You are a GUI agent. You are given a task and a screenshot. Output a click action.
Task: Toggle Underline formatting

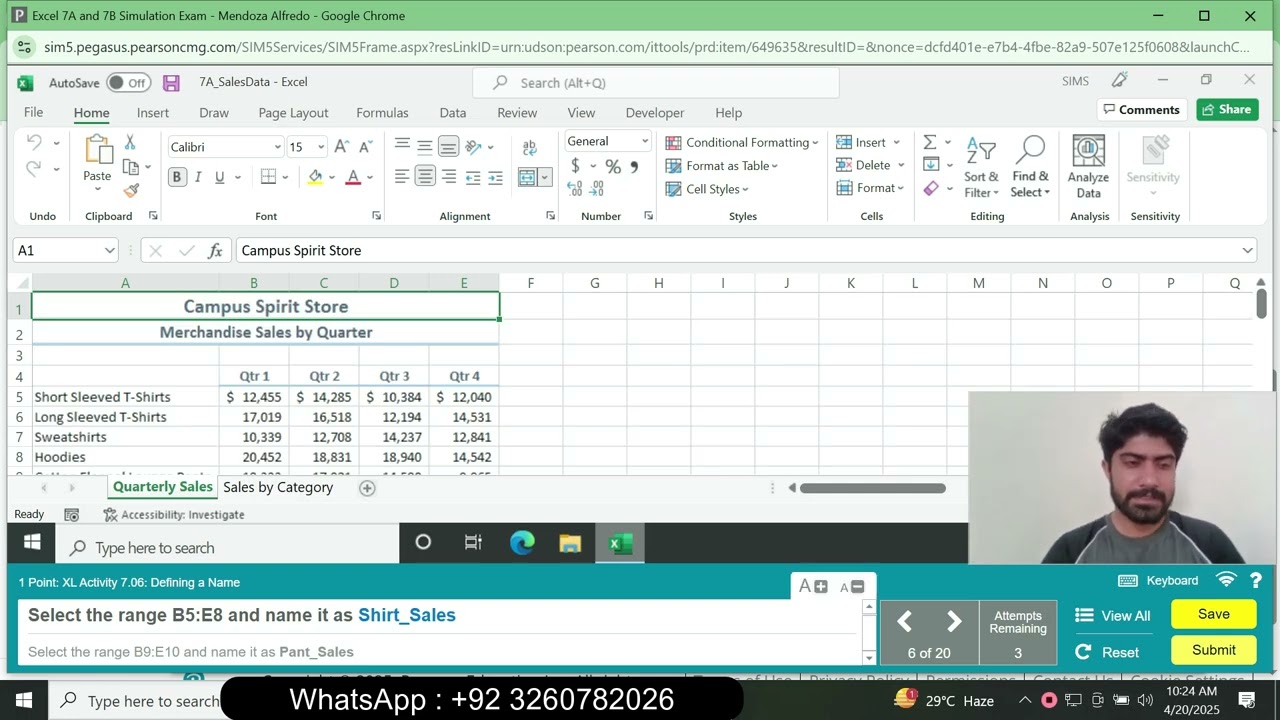click(x=219, y=177)
